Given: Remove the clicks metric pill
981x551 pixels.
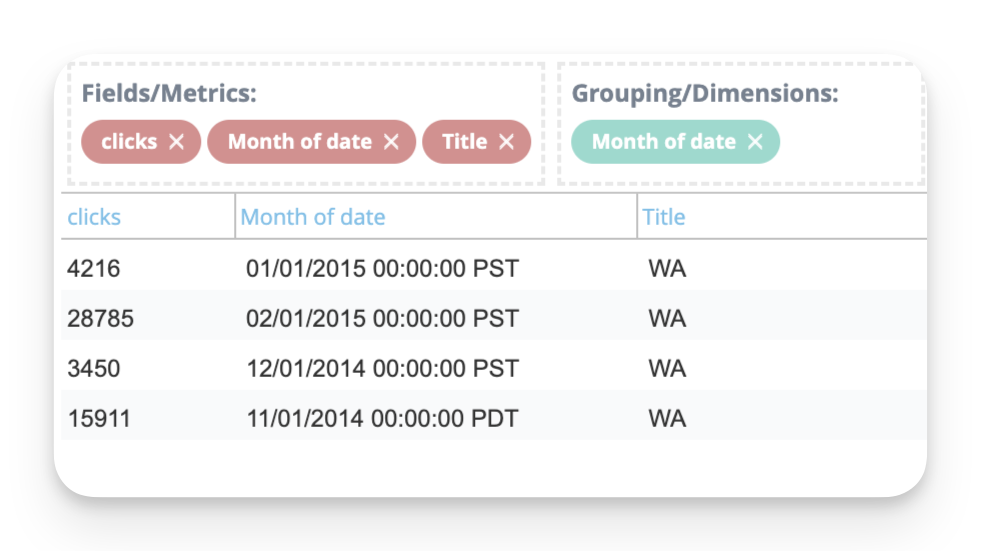Looking at the screenshot, I should tap(176, 142).
